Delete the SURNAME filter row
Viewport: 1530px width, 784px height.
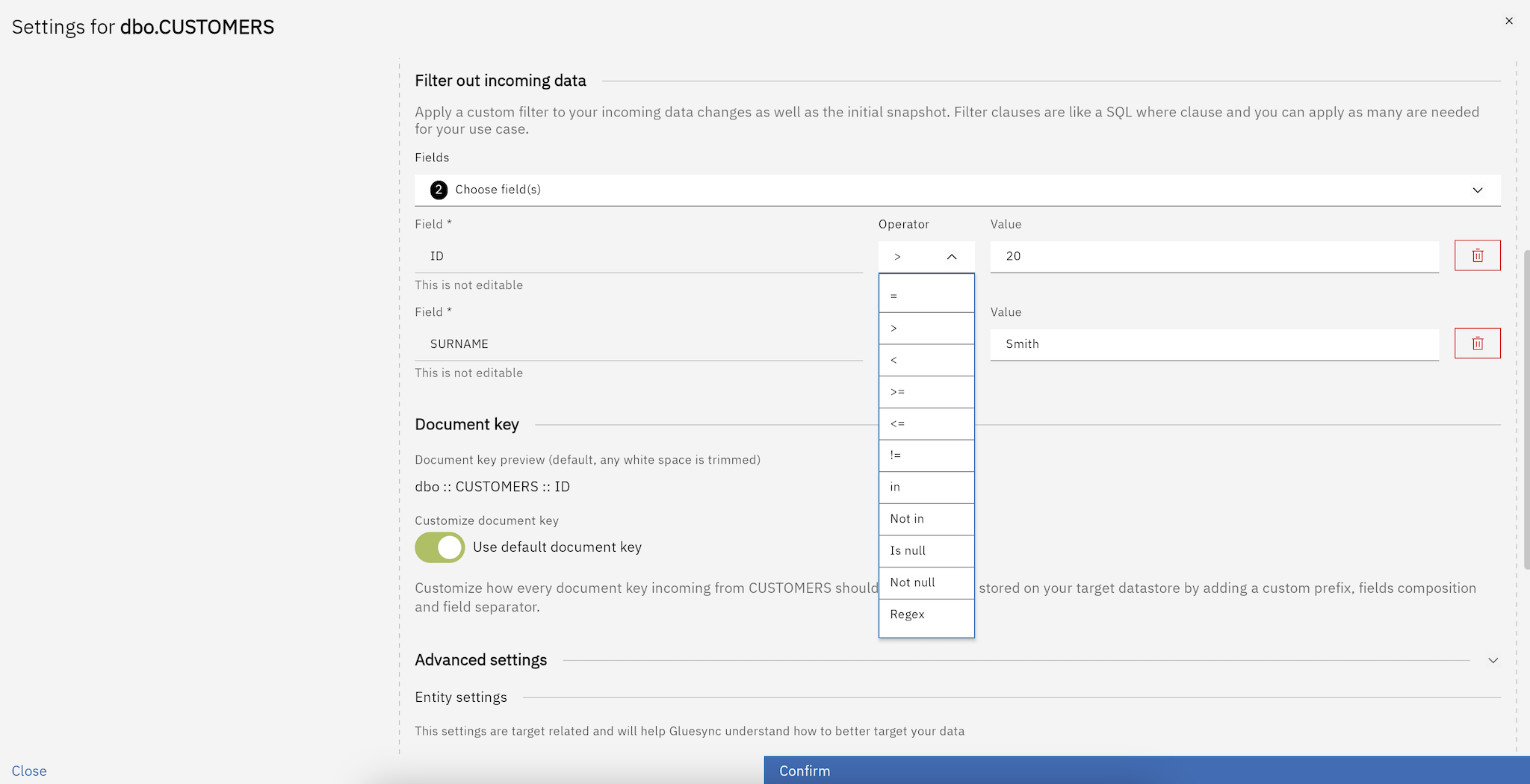[1477, 343]
